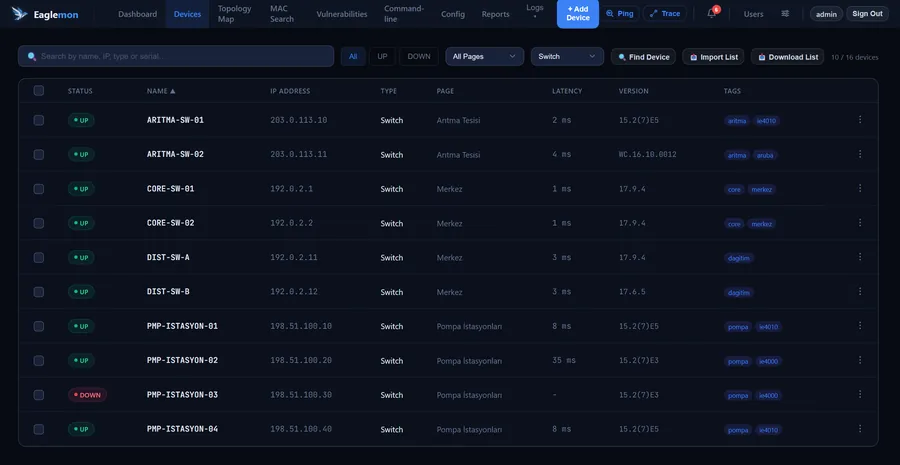The image size is (900, 465).
Task: Open row menu for CORE-SW-02
Action: coord(860,223)
